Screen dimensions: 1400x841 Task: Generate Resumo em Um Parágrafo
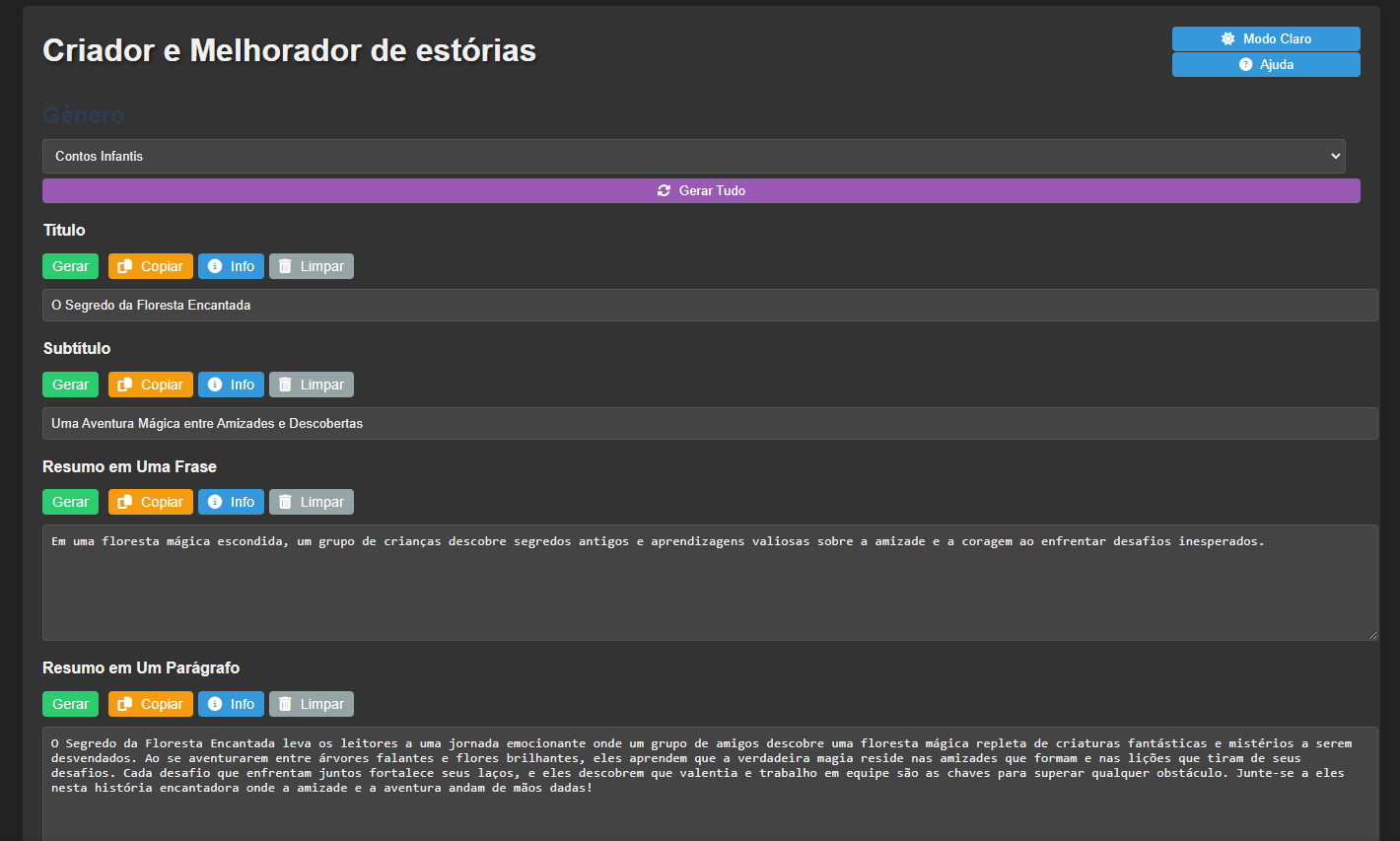pos(70,704)
